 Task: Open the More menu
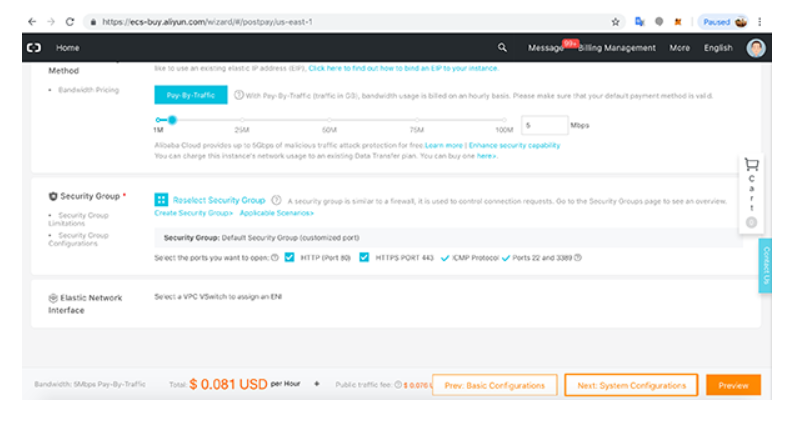(679, 48)
